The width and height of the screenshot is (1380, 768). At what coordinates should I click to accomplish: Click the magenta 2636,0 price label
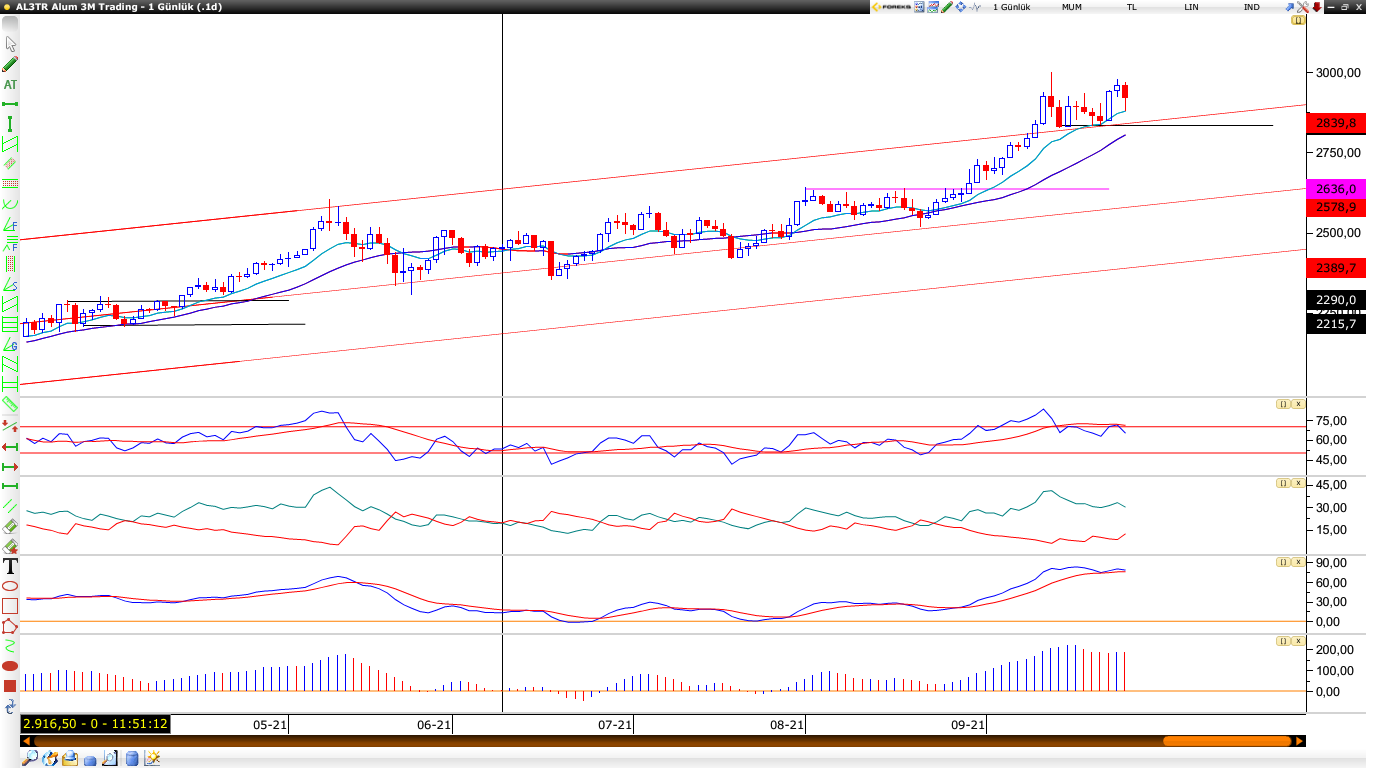[1336, 189]
